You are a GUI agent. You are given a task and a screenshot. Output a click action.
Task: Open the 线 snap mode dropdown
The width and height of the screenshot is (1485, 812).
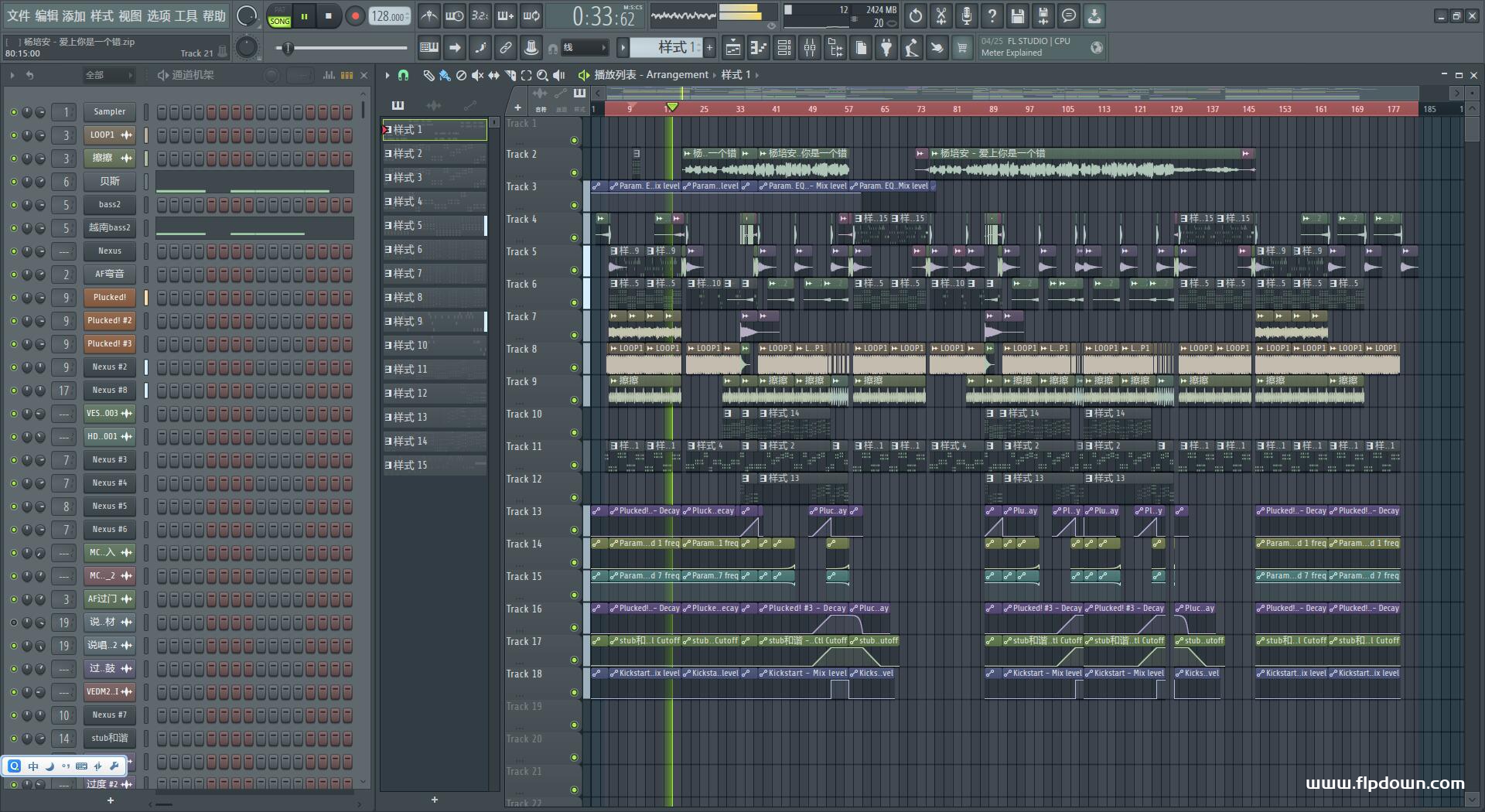click(x=584, y=48)
